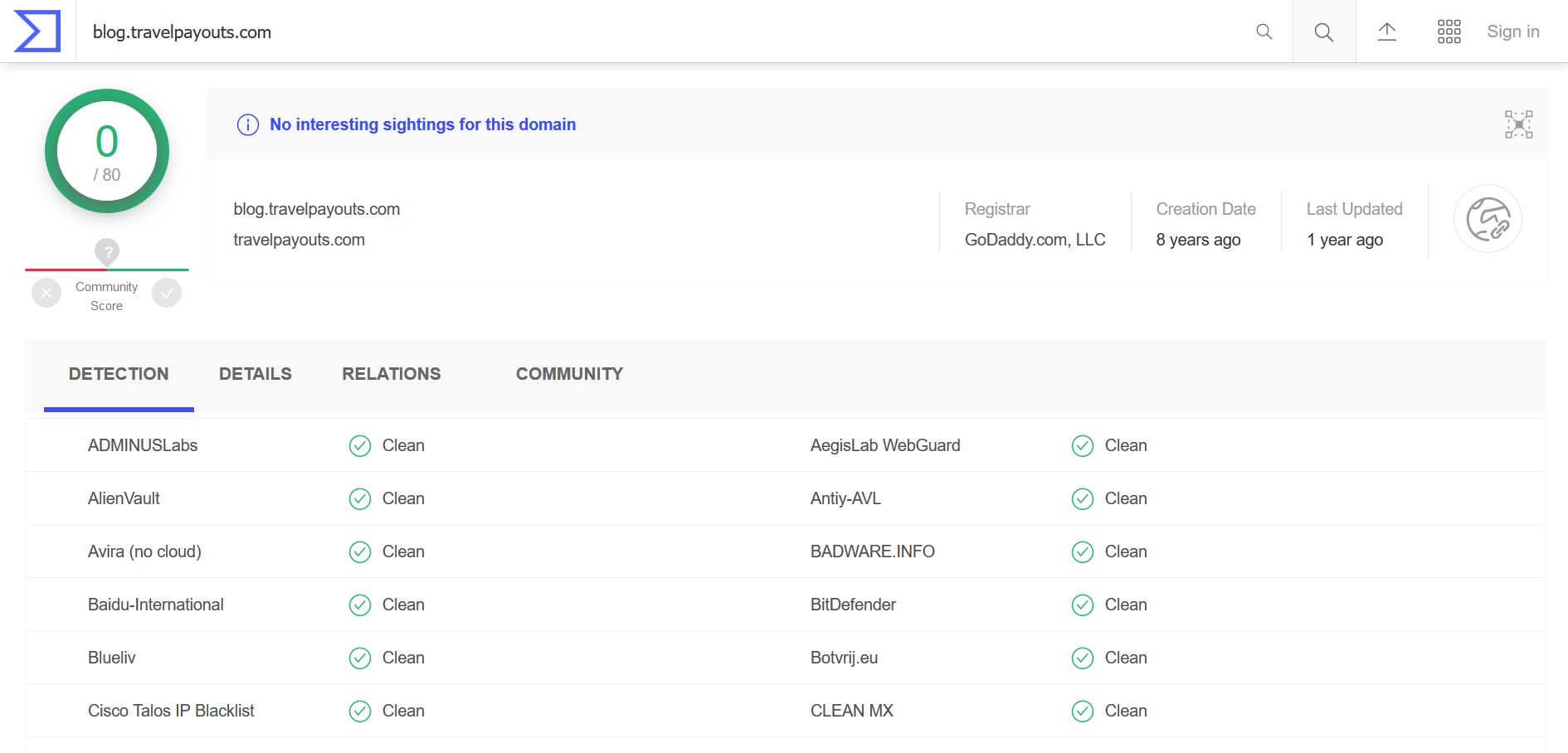Click the upload file icon
Viewport: 1568px width, 753px height.
tap(1387, 32)
